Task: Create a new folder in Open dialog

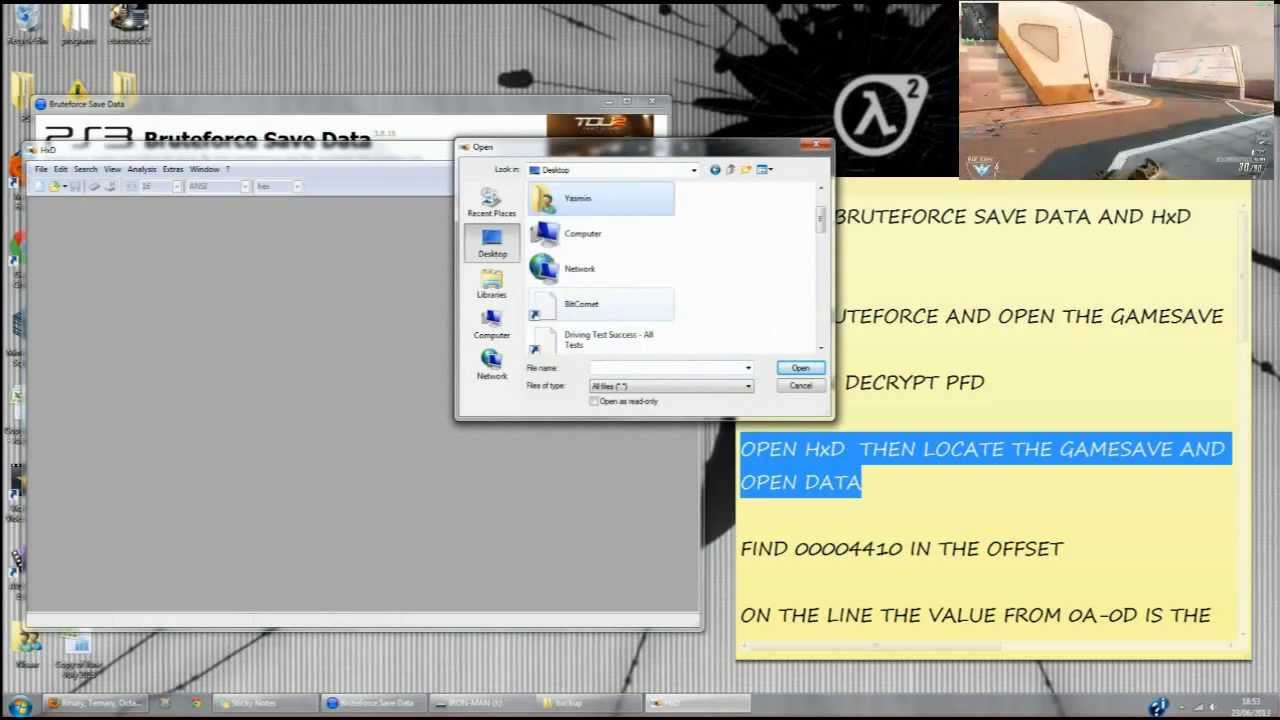Action: pos(746,170)
